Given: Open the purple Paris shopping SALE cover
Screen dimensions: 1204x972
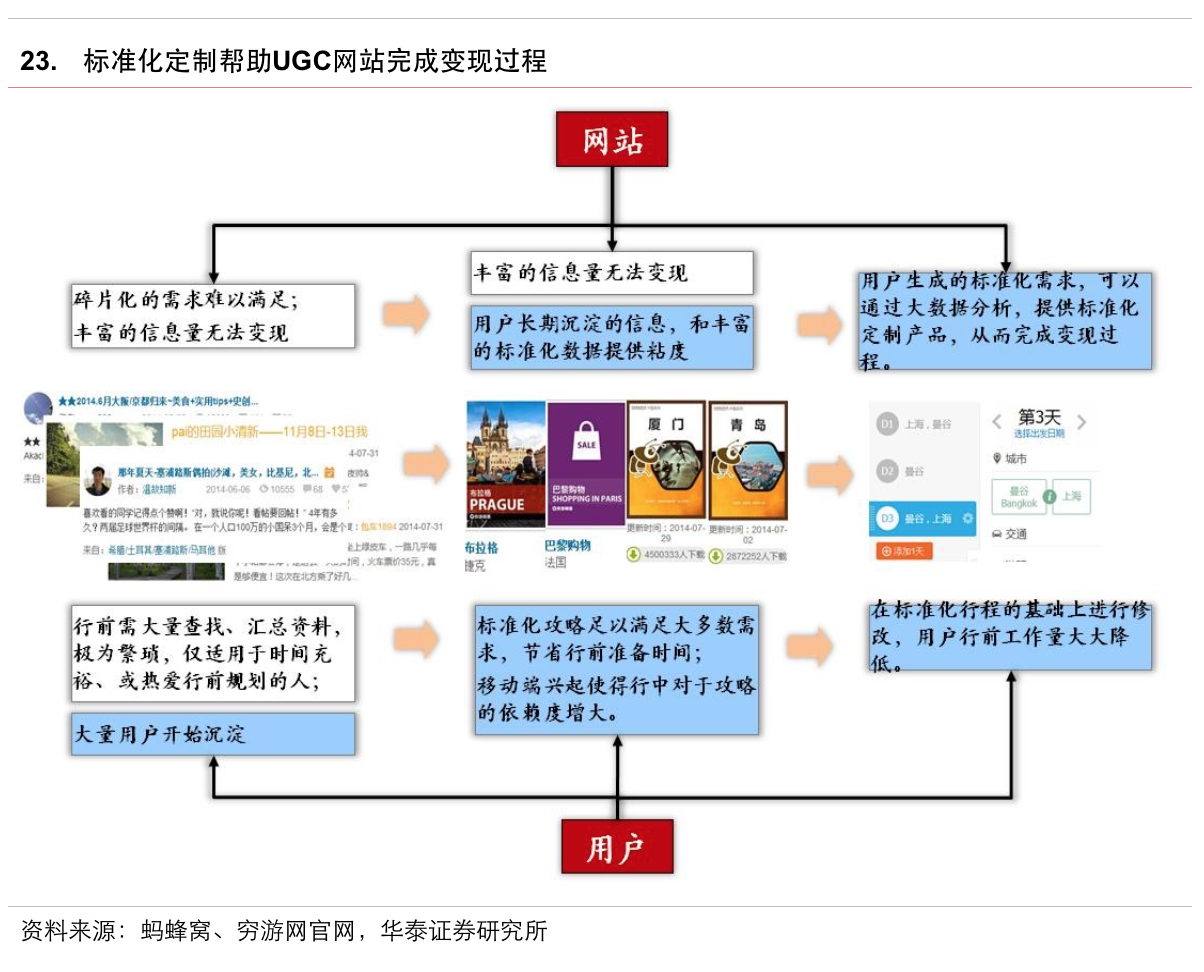Looking at the screenshot, I should [x=586, y=464].
